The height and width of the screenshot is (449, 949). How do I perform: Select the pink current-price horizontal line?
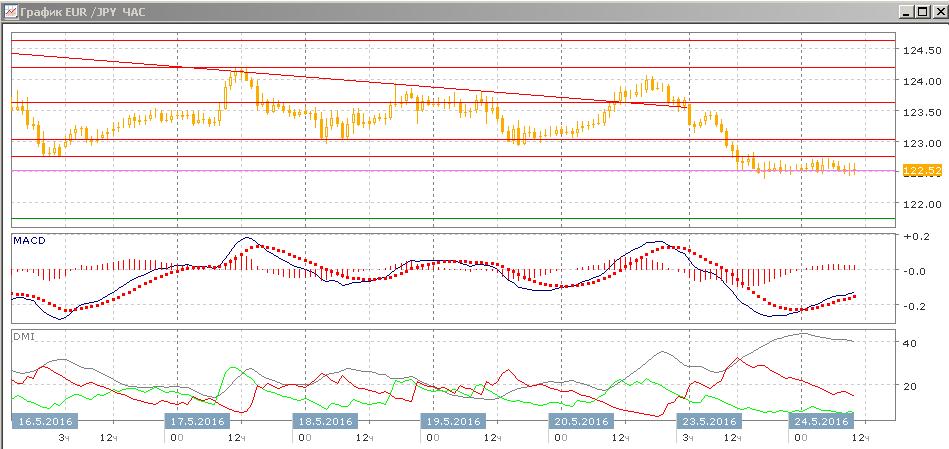point(453,171)
